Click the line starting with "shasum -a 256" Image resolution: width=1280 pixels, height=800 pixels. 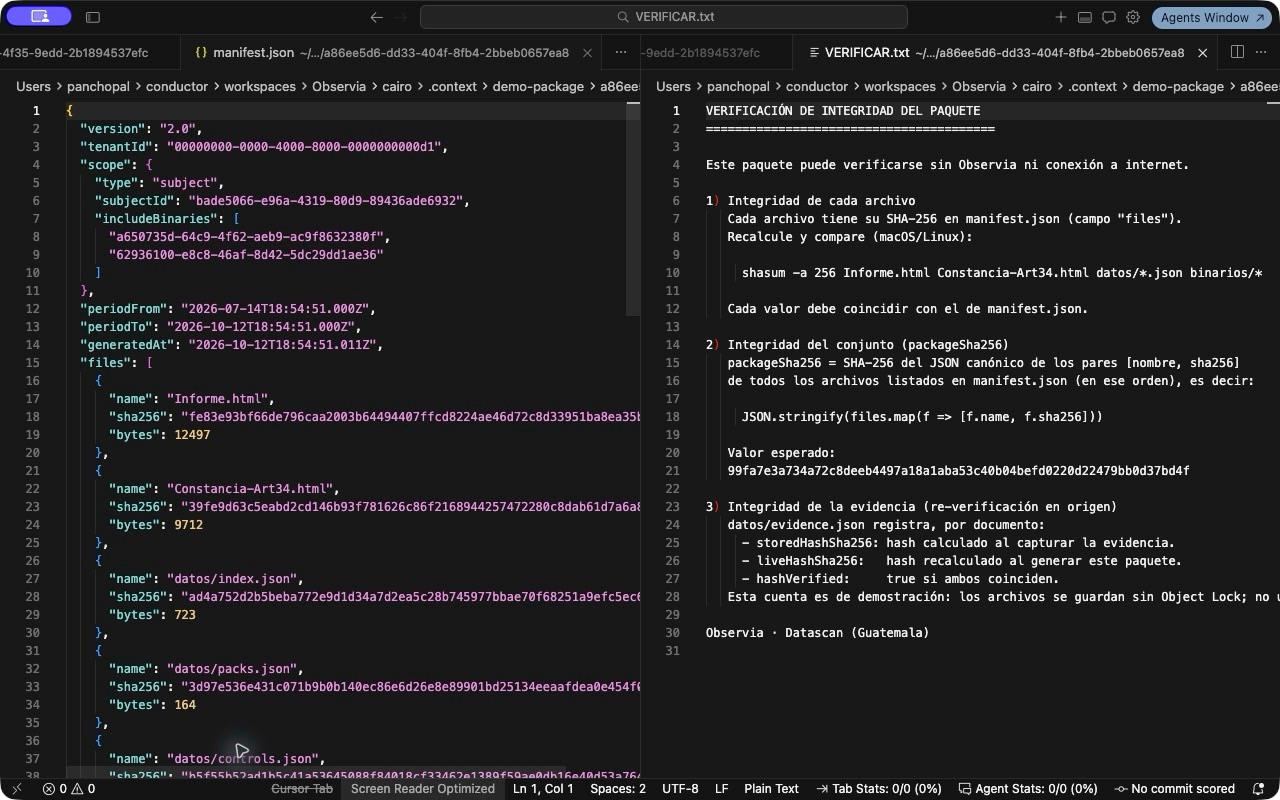1002,273
